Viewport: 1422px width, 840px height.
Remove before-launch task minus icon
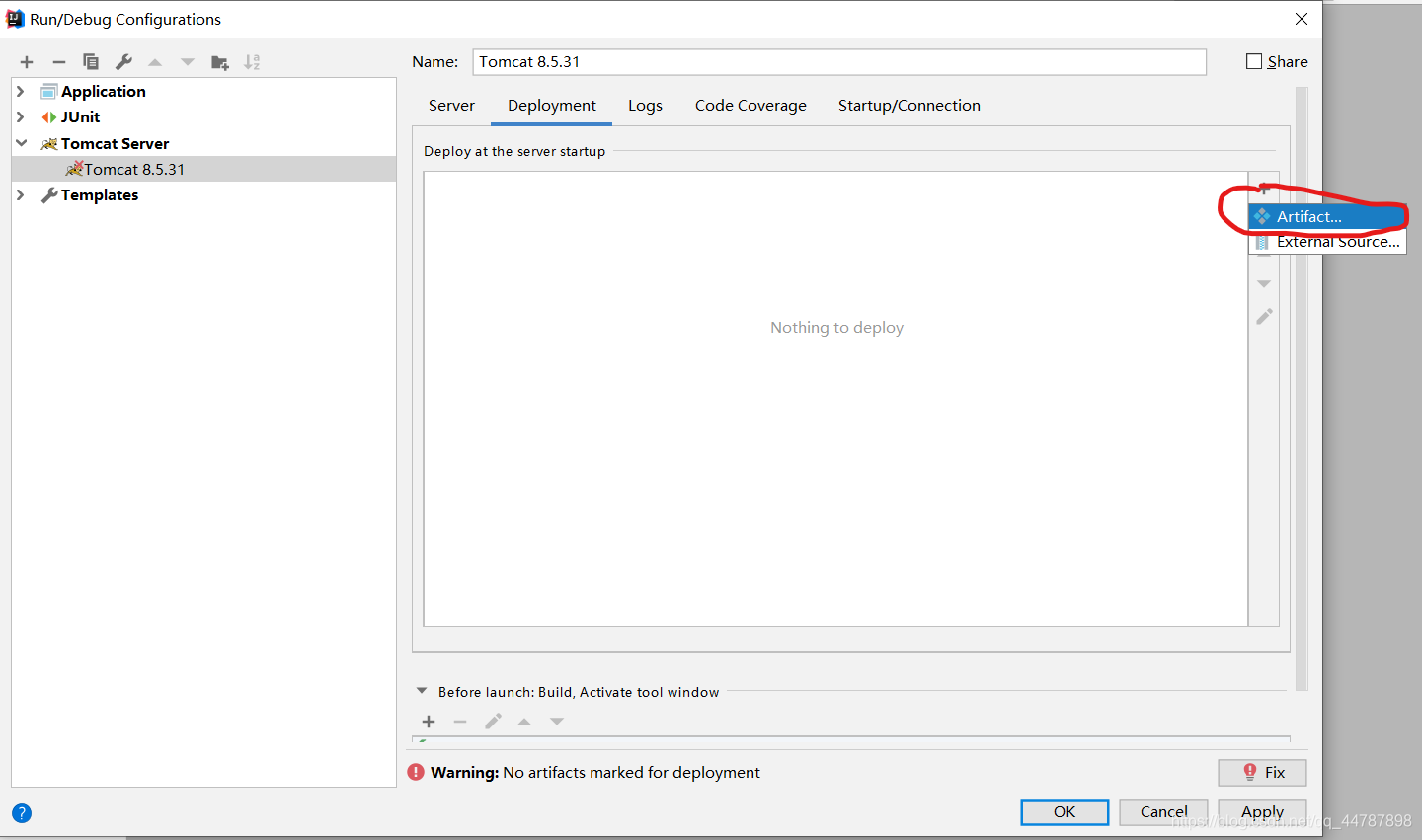(x=460, y=722)
